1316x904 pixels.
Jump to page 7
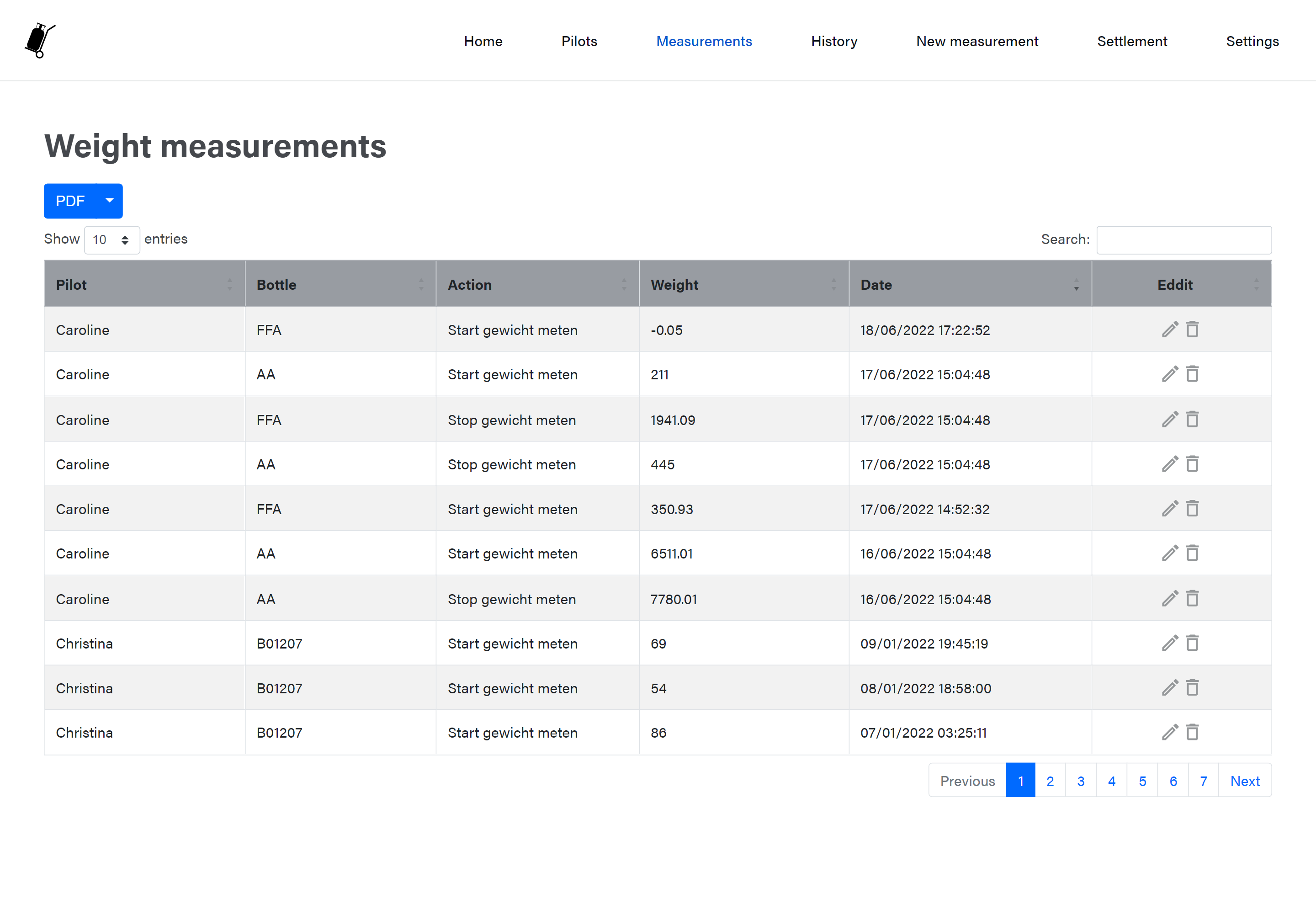(1203, 781)
